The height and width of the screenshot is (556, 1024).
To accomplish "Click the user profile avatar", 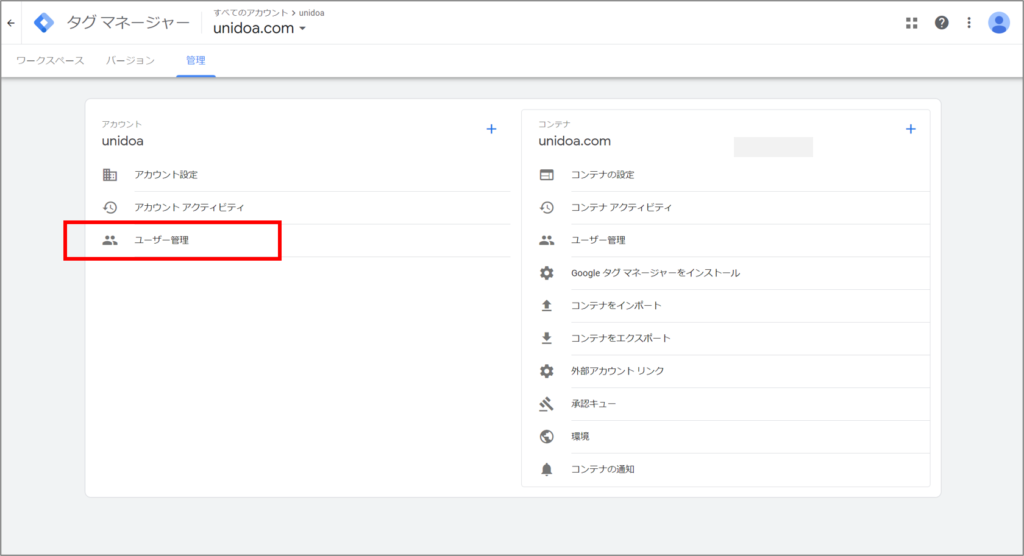I will click(x=999, y=23).
